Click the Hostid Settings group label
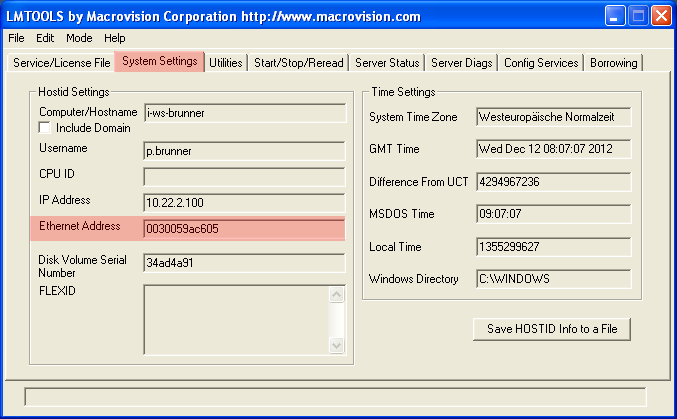Image resolution: width=677 pixels, height=419 pixels. 73,92
